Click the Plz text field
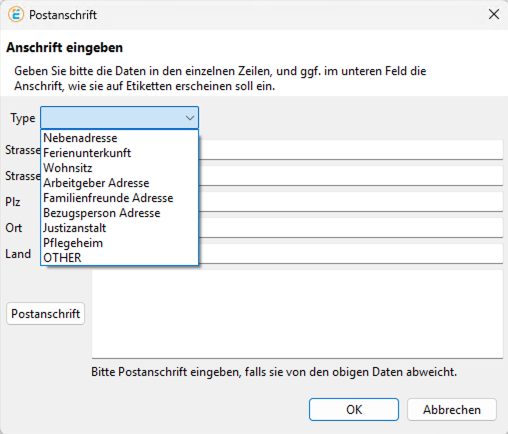This screenshot has height=434, width=508. click(x=351, y=201)
